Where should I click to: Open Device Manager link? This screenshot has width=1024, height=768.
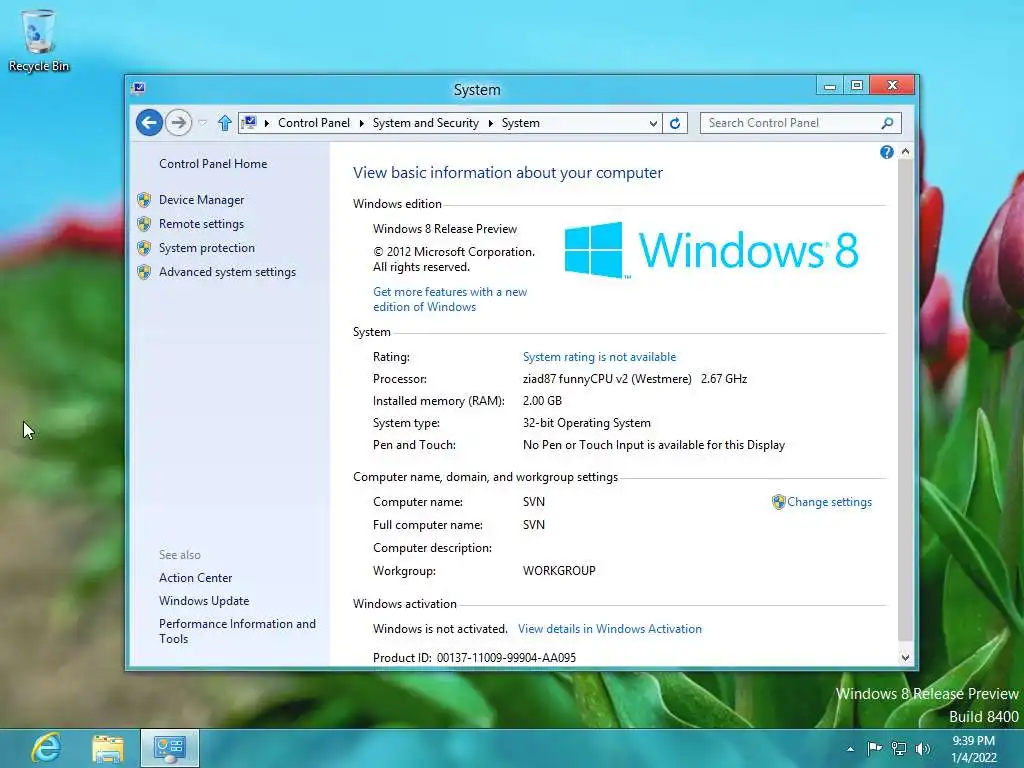(x=201, y=200)
